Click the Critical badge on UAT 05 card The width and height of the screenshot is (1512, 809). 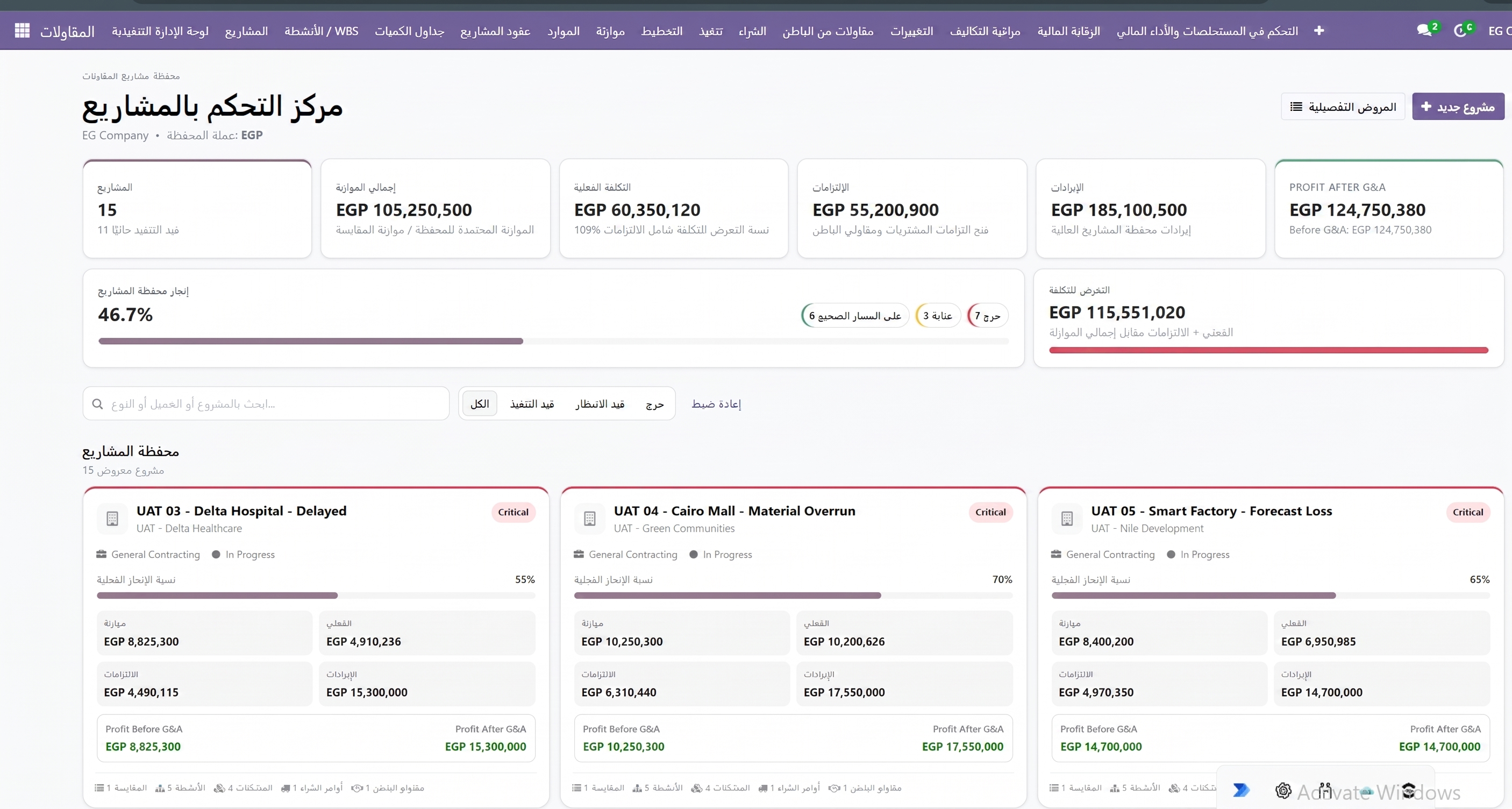(x=1467, y=512)
